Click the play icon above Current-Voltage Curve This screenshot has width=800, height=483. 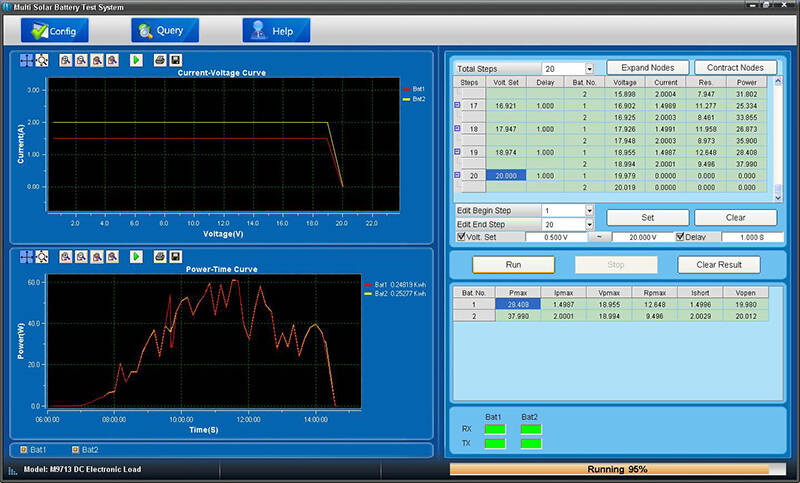(136, 60)
